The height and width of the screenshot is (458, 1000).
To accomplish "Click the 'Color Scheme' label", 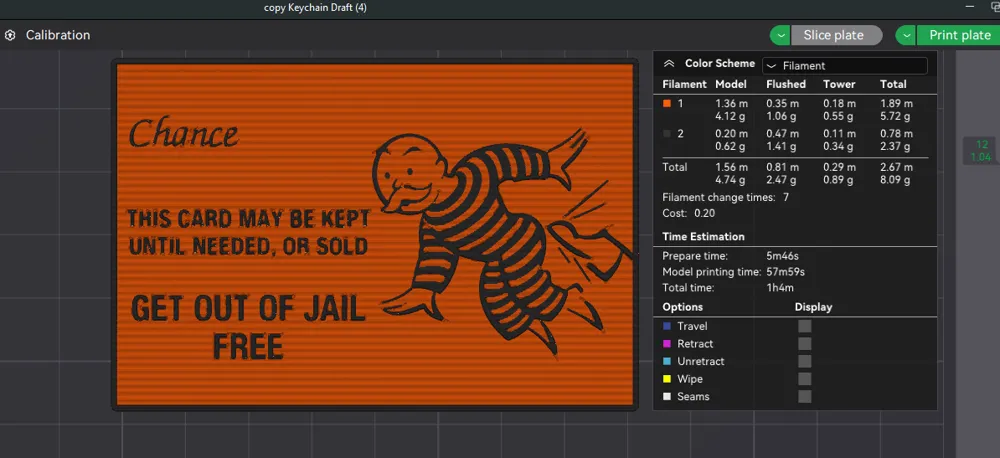I will (x=719, y=63).
